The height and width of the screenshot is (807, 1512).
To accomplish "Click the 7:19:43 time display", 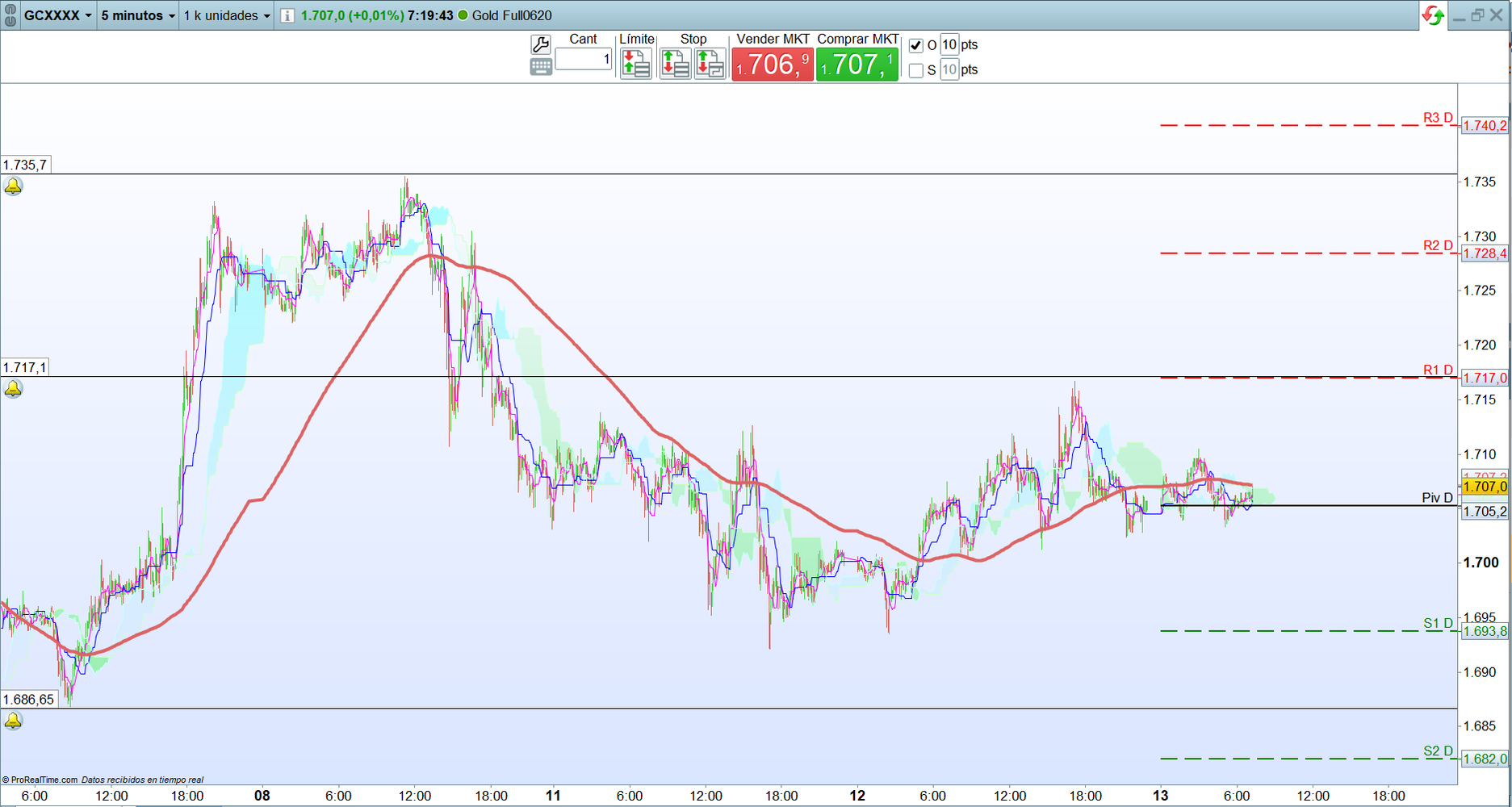I will (x=430, y=15).
